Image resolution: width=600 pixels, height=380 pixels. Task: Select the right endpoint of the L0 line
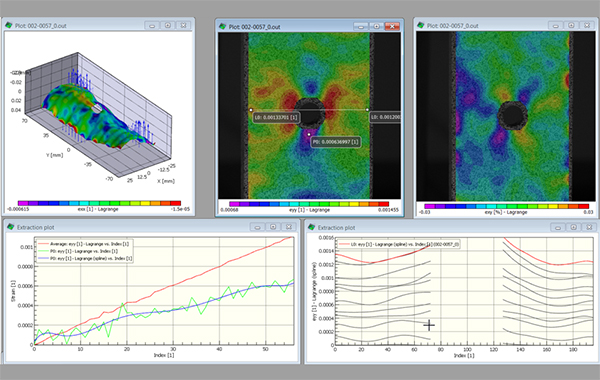click(367, 110)
